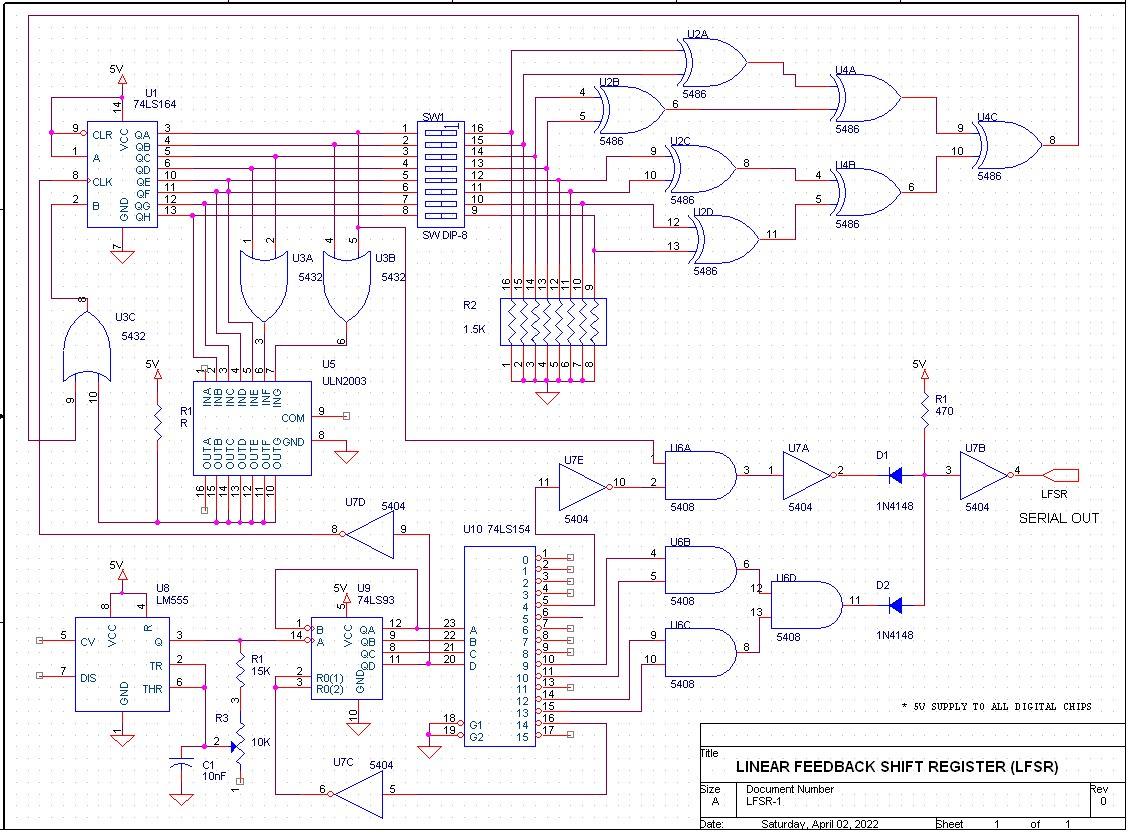Image resolution: width=1130 pixels, height=833 pixels.
Task: Click the 5V SUPPLY TO ALL DIGITAL CHIPS note
Action: tap(997, 707)
